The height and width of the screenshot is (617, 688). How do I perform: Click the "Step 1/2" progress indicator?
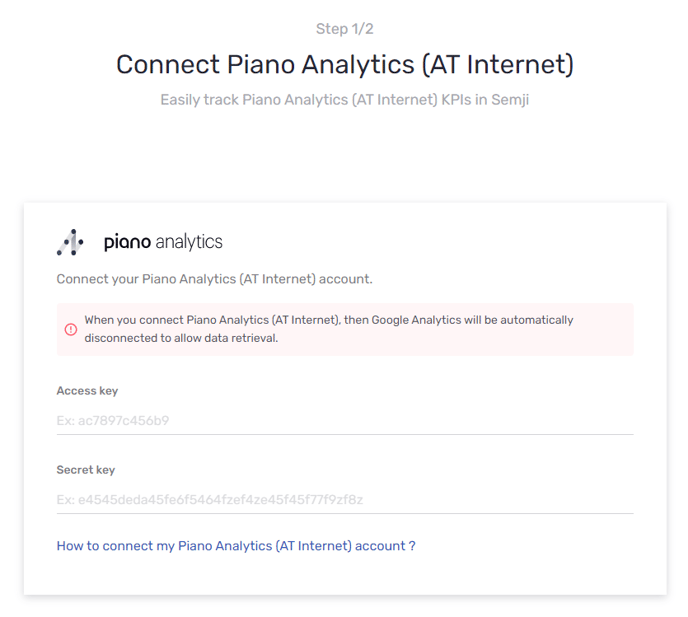tap(344, 29)
